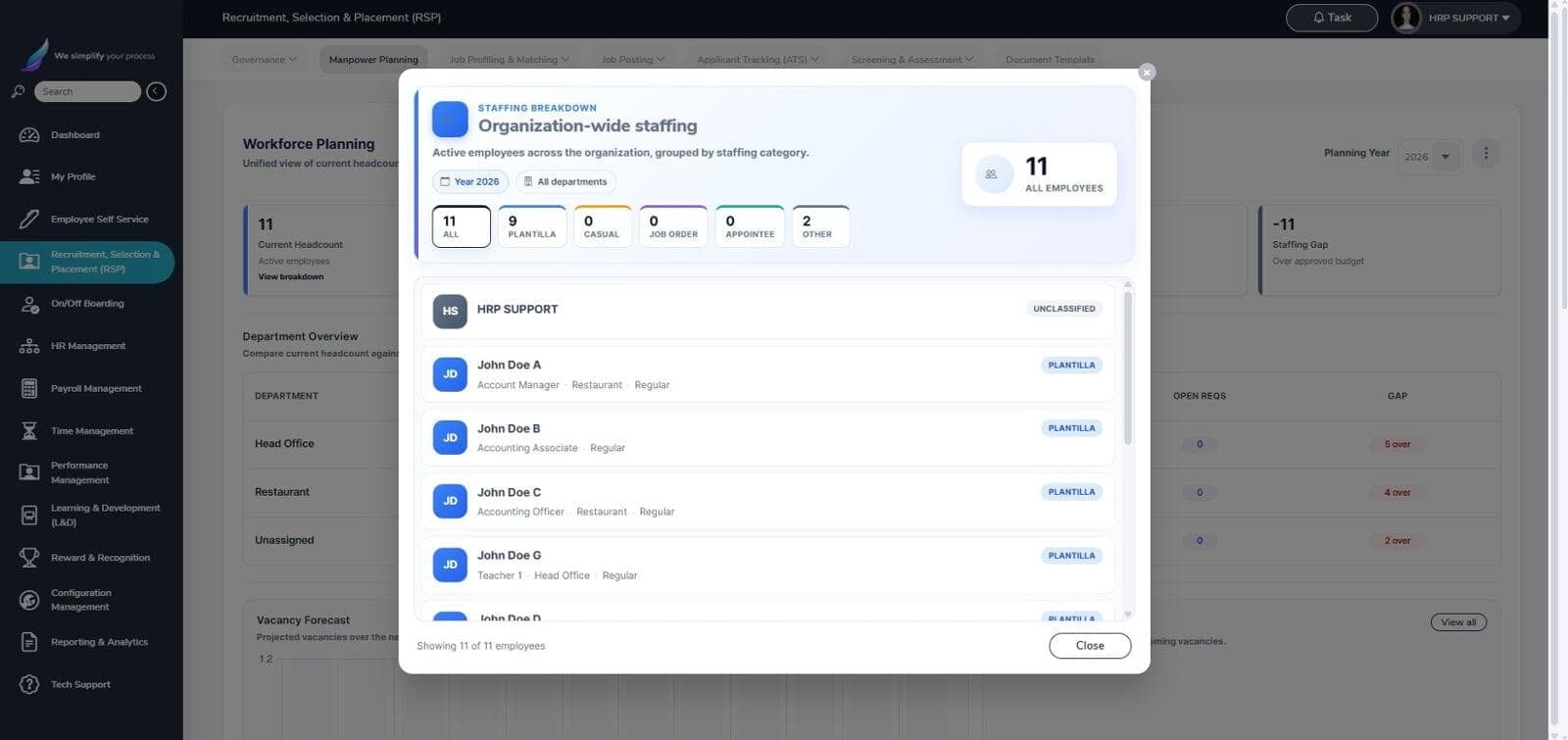This screenshot has height=740, width=1568.
Task: Click the employee list scrollbar thumb
Action: pyautogui.click(x=1128, y=368)
